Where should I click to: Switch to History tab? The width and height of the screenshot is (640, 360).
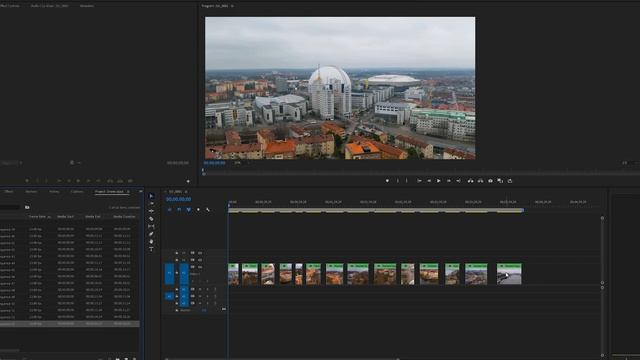[x=54, y=191]
